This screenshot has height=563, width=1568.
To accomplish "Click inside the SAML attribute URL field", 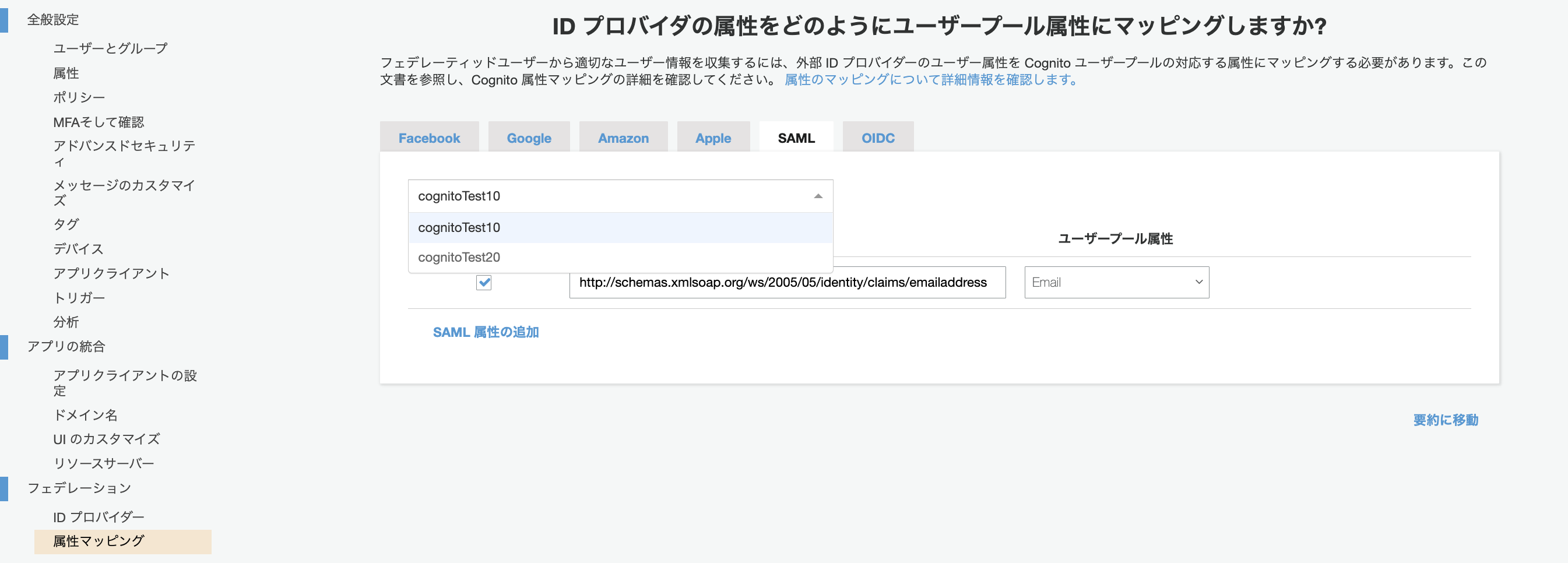I will point(787,282).
